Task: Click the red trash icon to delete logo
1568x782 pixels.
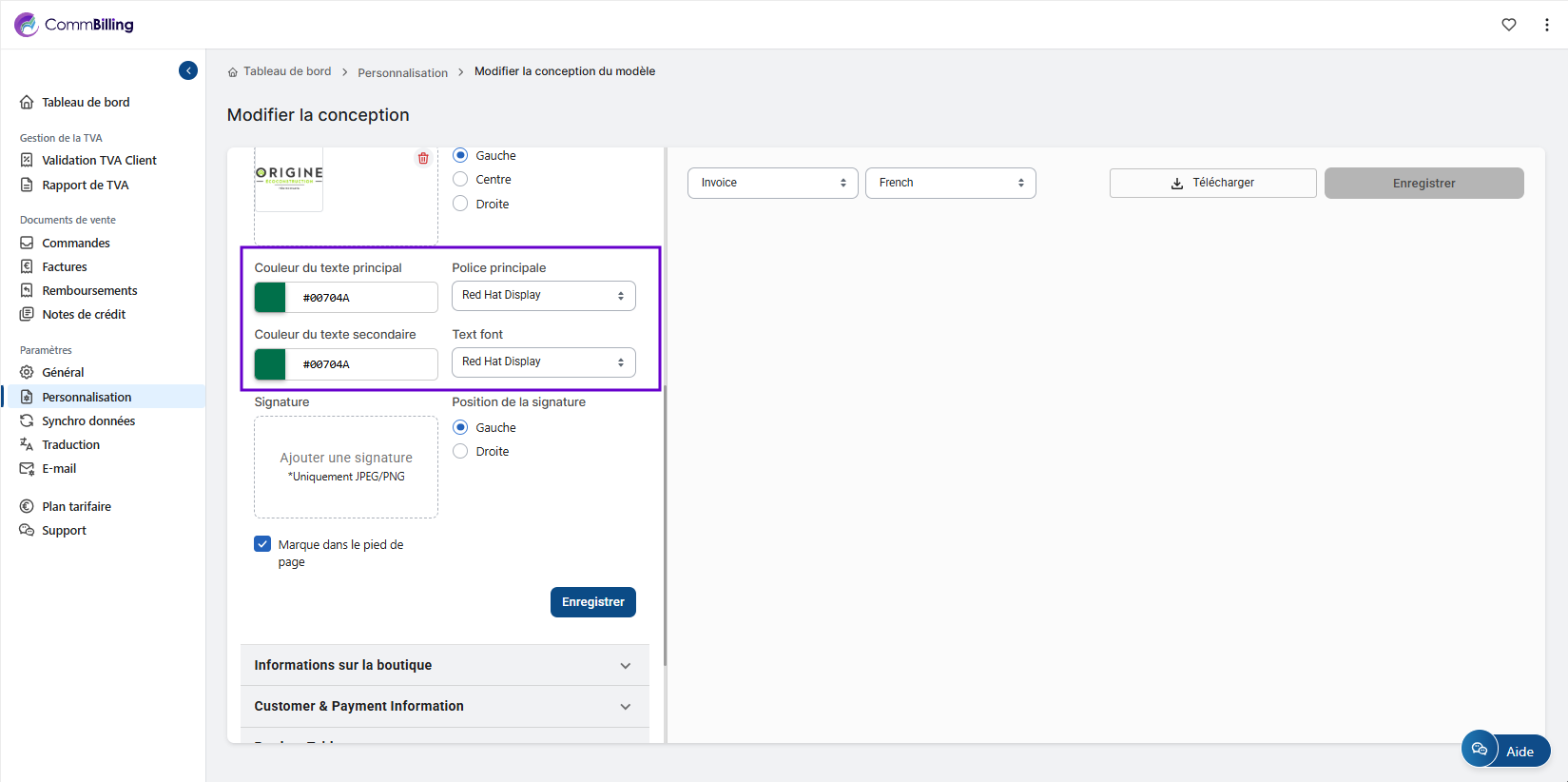Action: tap(423, 158)
